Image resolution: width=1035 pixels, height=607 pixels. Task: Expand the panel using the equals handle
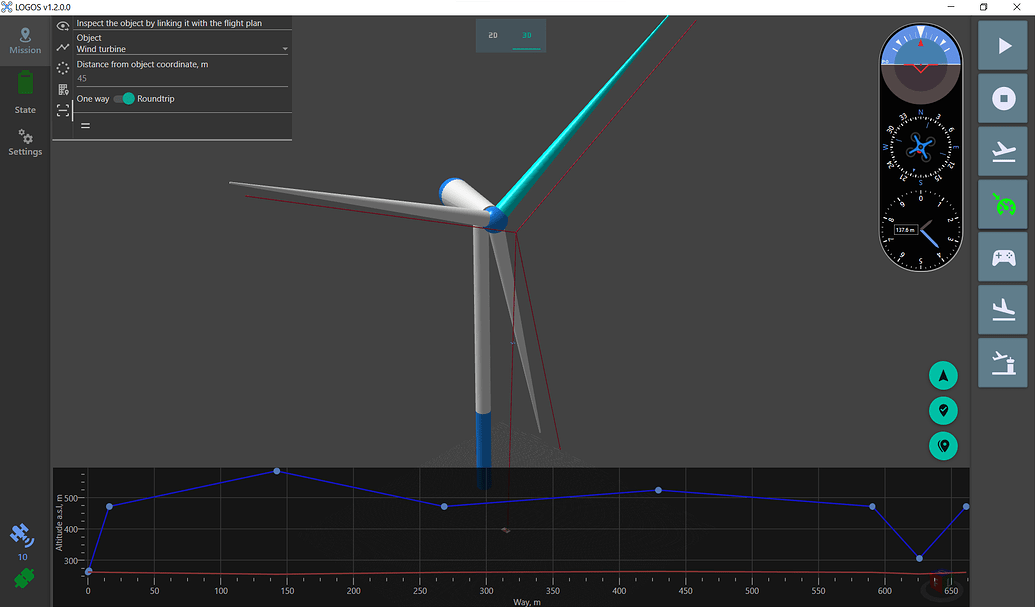pos(85,125)
